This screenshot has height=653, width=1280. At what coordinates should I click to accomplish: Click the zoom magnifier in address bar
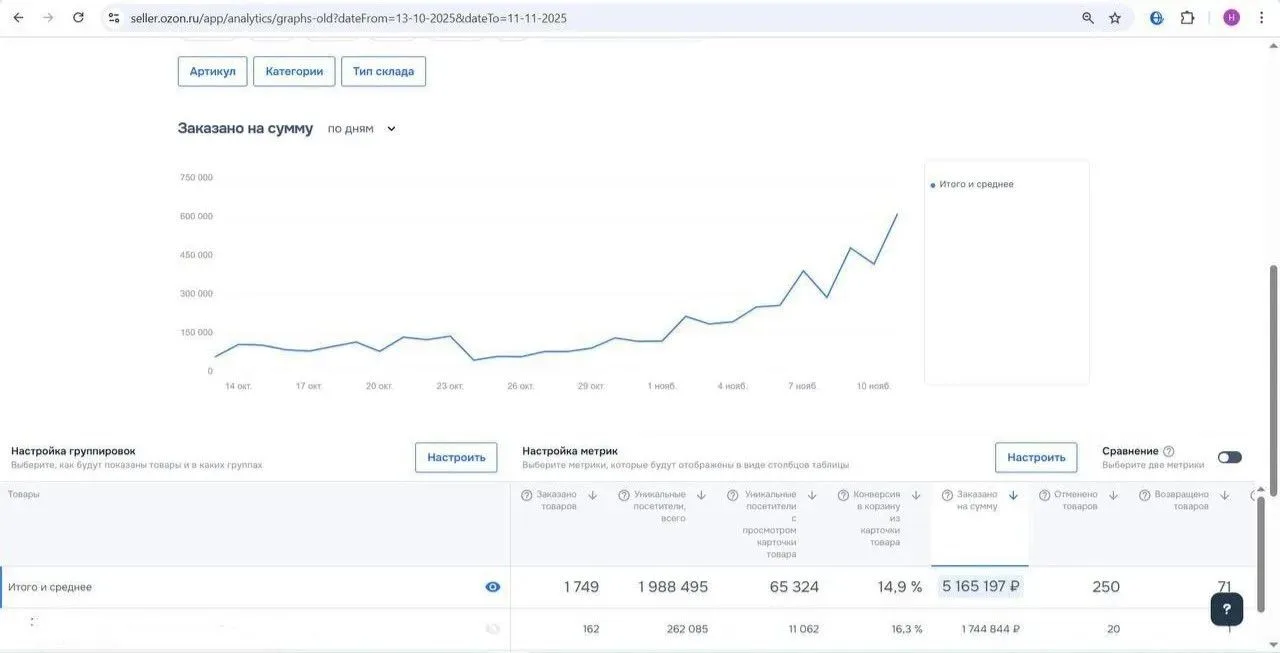pos(1088,18)
